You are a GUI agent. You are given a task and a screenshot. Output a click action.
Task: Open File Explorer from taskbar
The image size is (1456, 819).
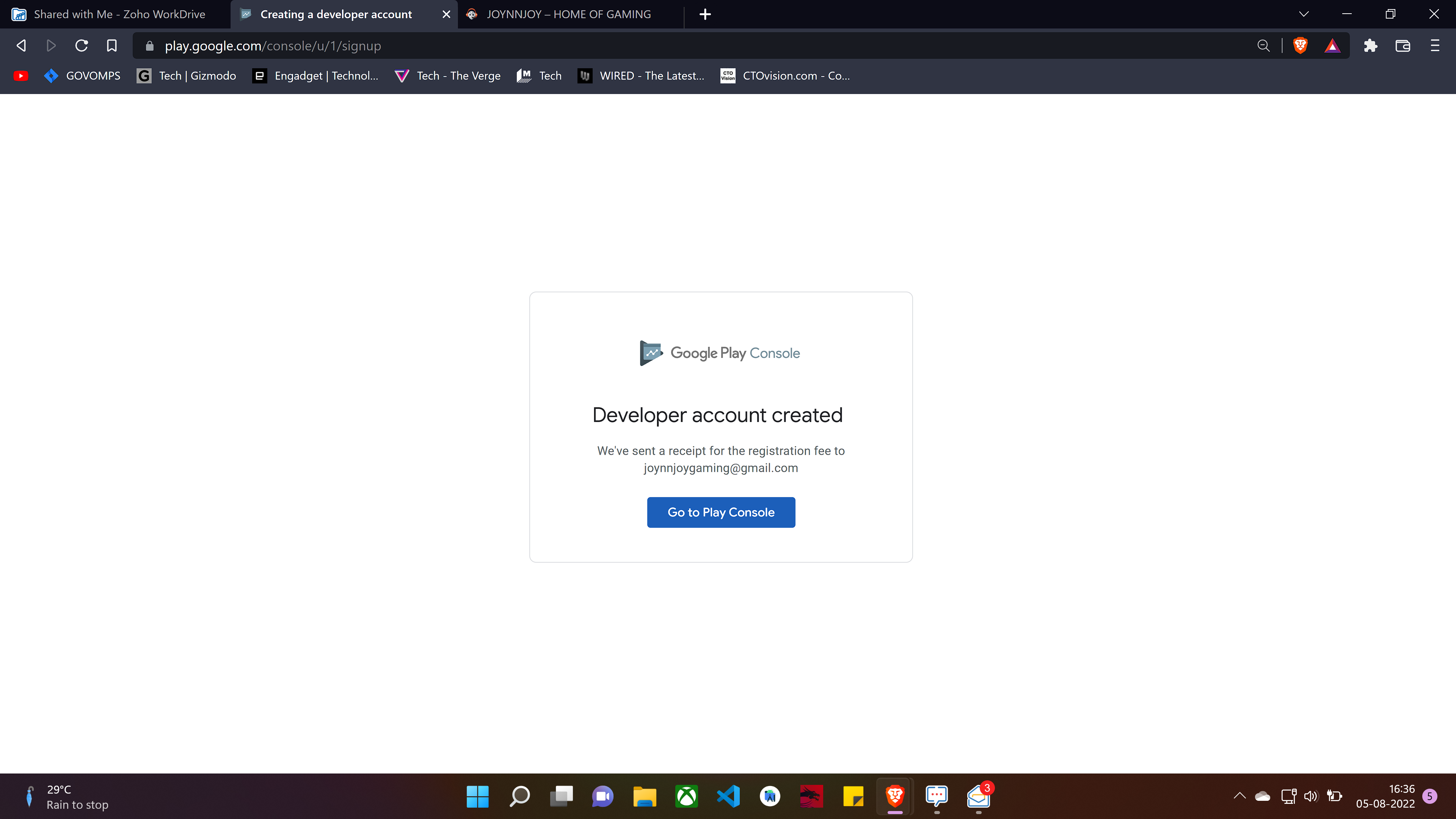point(644,796)
